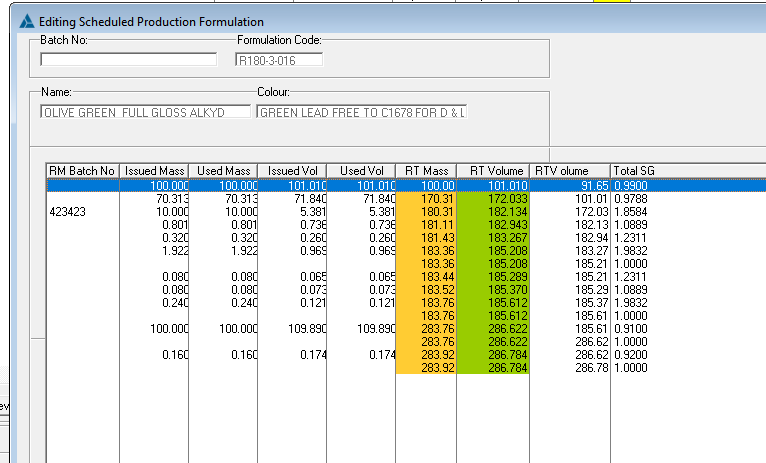This screenshot has height=463, width=766.
Task: Click Used Vol value 5.381
Action: [380, 212]
